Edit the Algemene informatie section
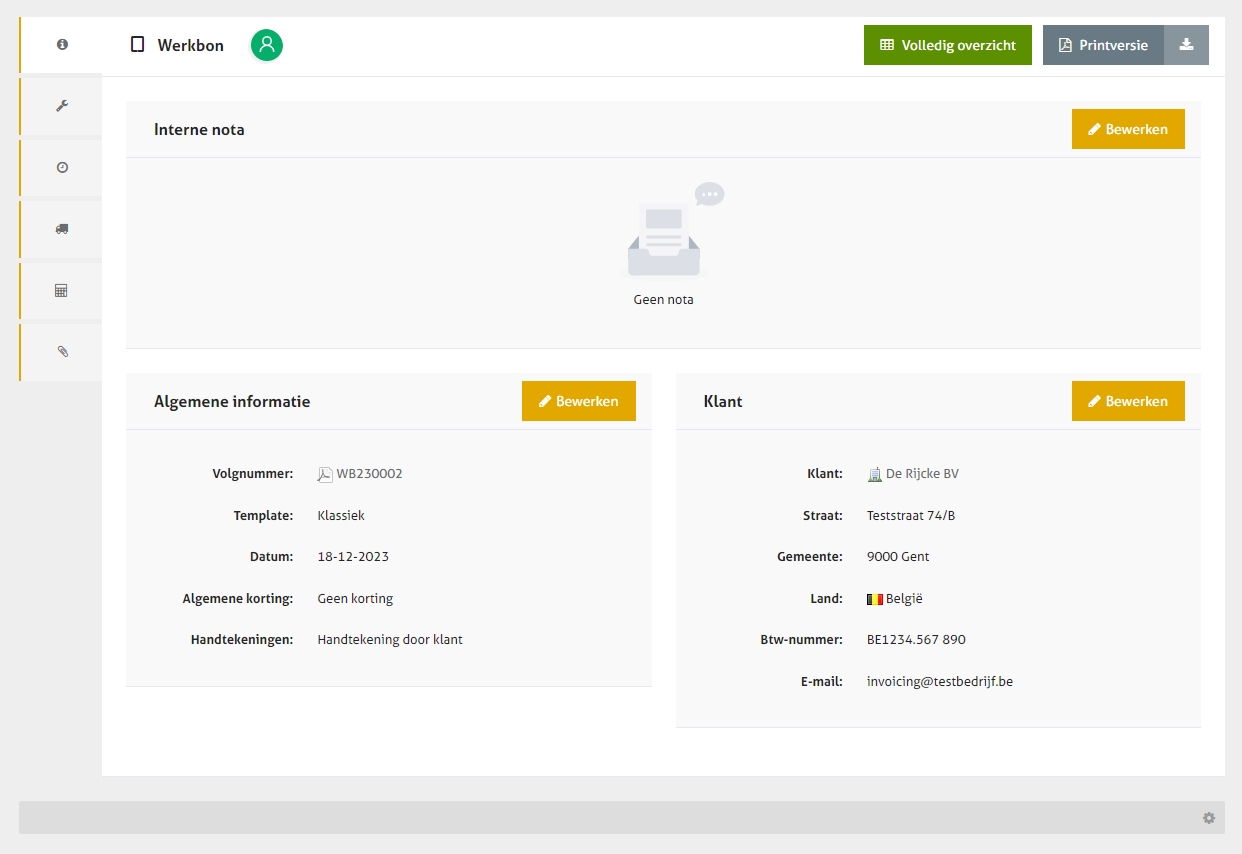 (x=578, y=401)
